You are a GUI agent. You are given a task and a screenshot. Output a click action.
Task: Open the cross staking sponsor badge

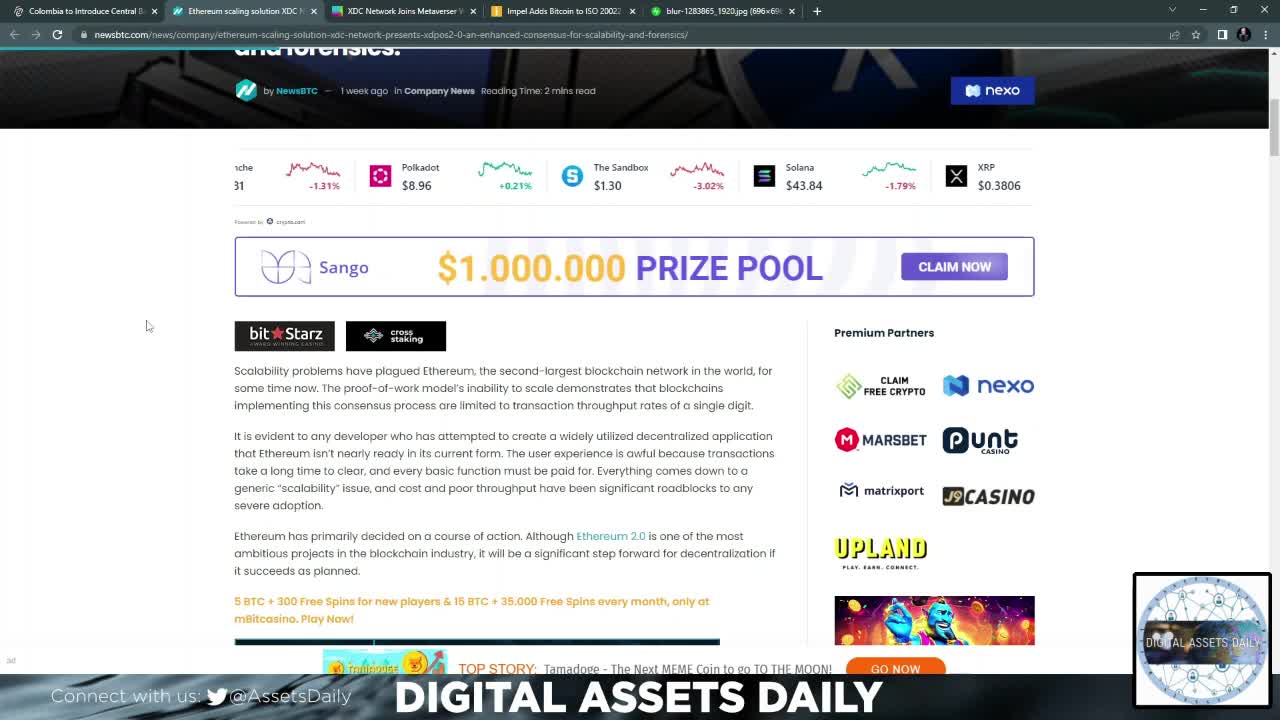point(396,336)
